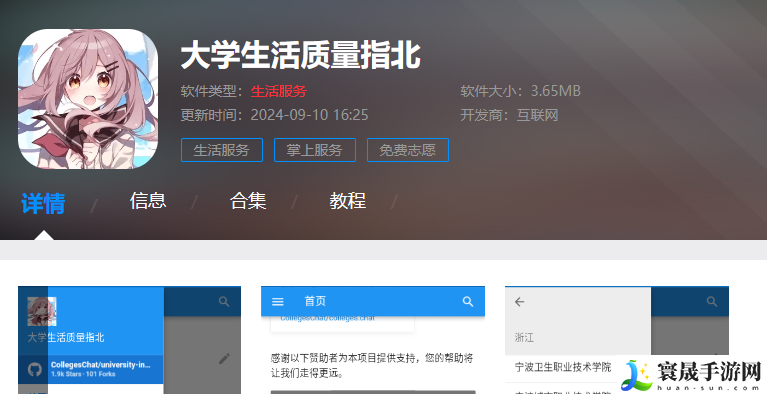
Task: Click the search icon in the 首页 bar
Action: (468, 301)
